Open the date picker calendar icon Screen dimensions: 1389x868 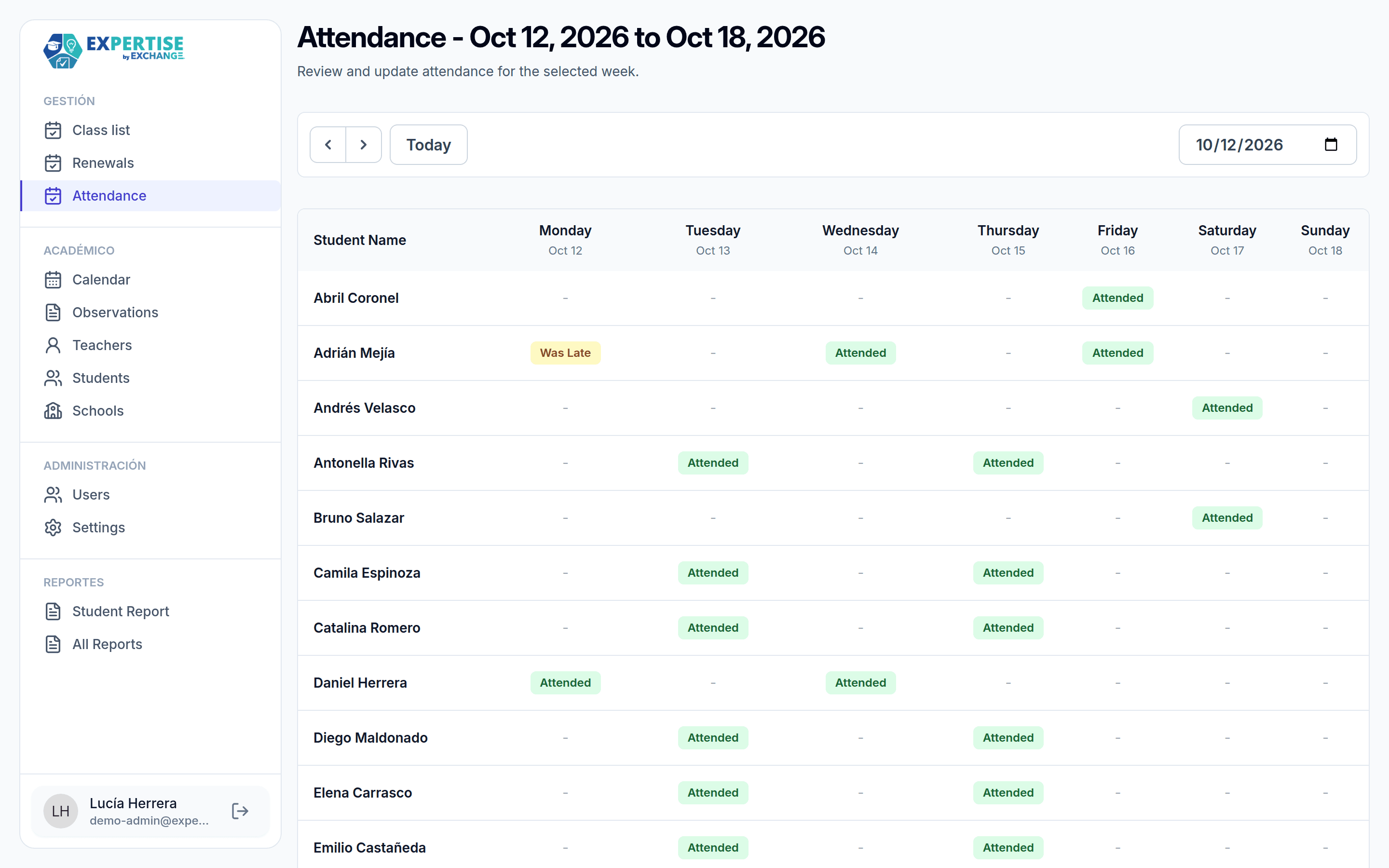coord(1331,145)
